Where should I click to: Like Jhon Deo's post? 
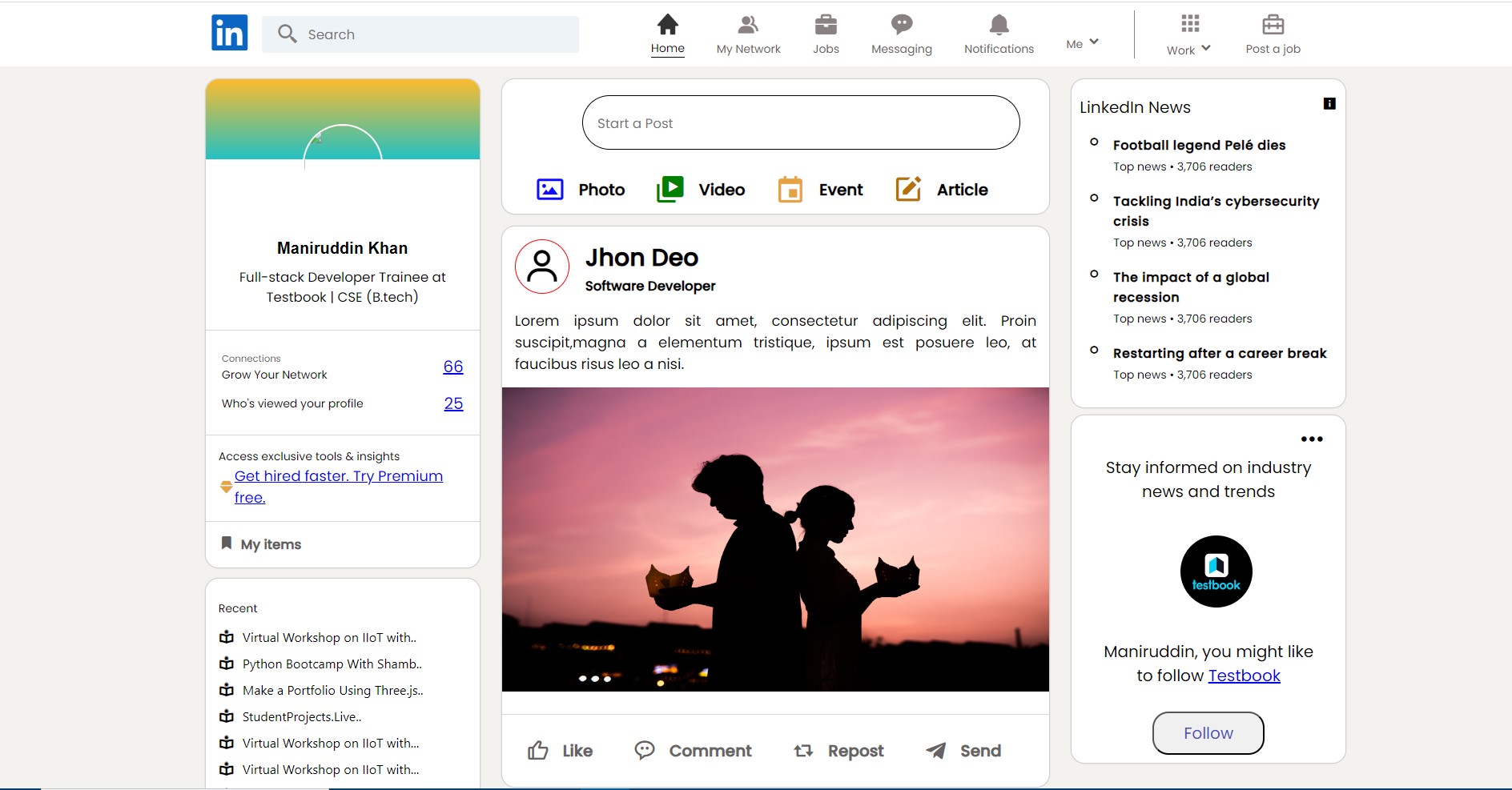click(560, 751)
